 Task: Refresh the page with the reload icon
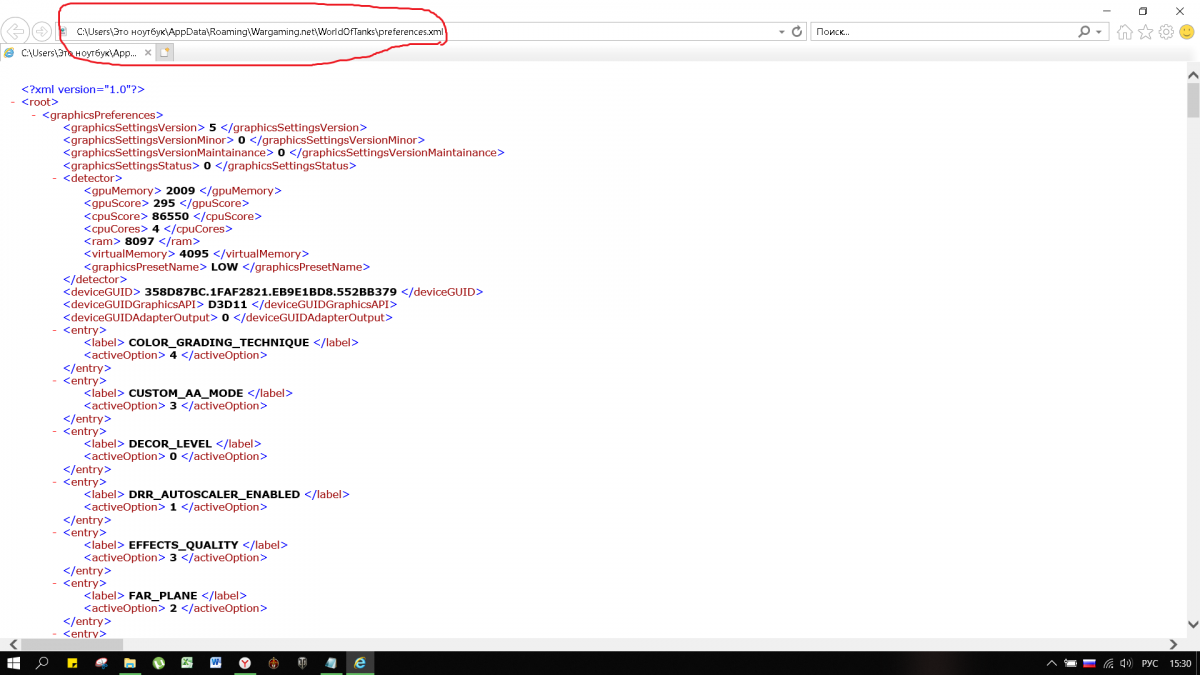click(x=797, y=32)
